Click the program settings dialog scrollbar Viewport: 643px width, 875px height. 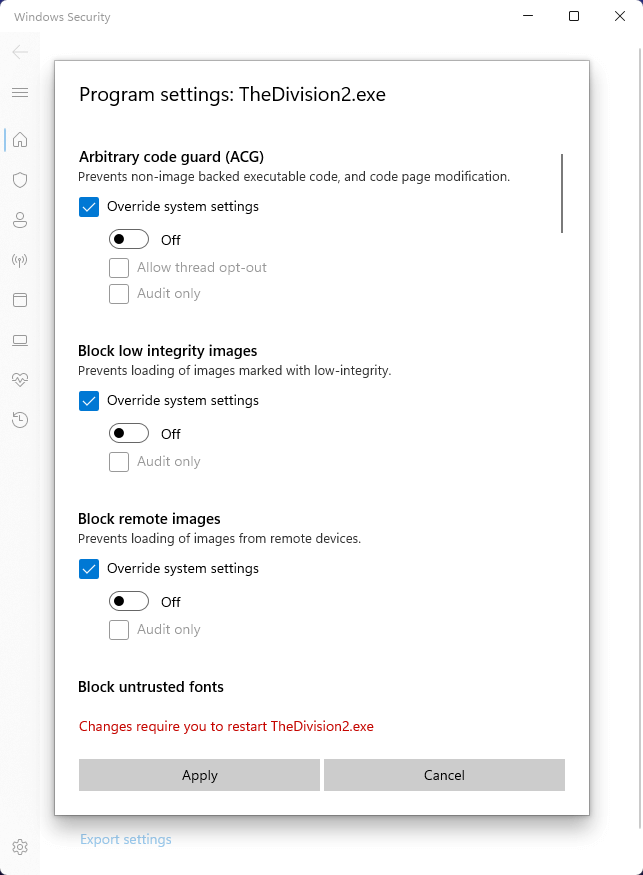click(x=562, y=193)
